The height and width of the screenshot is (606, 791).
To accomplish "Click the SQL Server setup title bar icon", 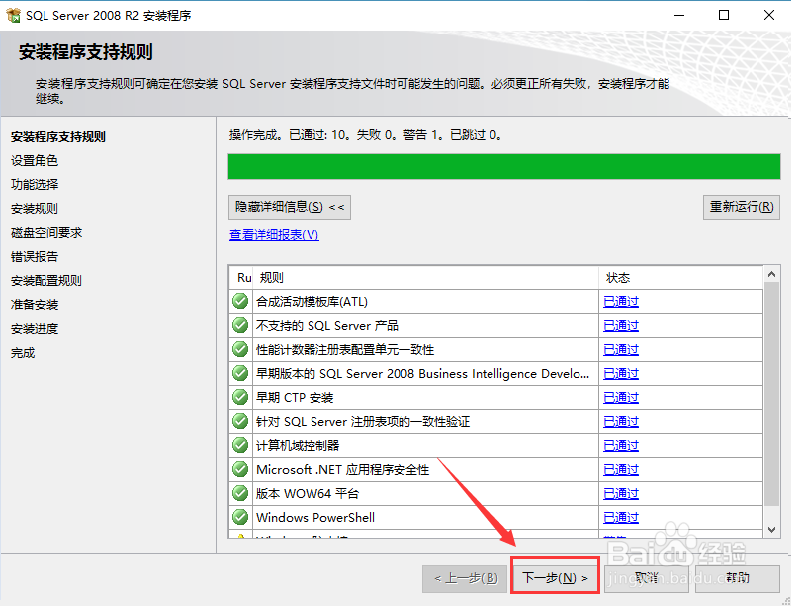I will pos(14,15).
